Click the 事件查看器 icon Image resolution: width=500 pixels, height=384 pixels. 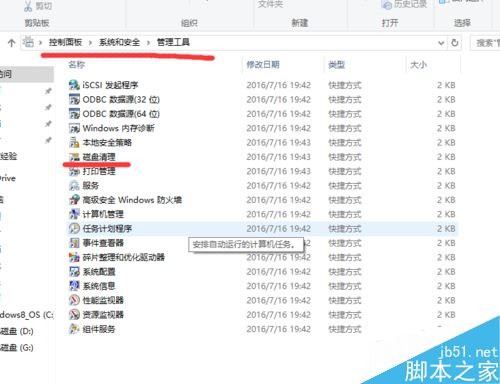click(74, 243)
